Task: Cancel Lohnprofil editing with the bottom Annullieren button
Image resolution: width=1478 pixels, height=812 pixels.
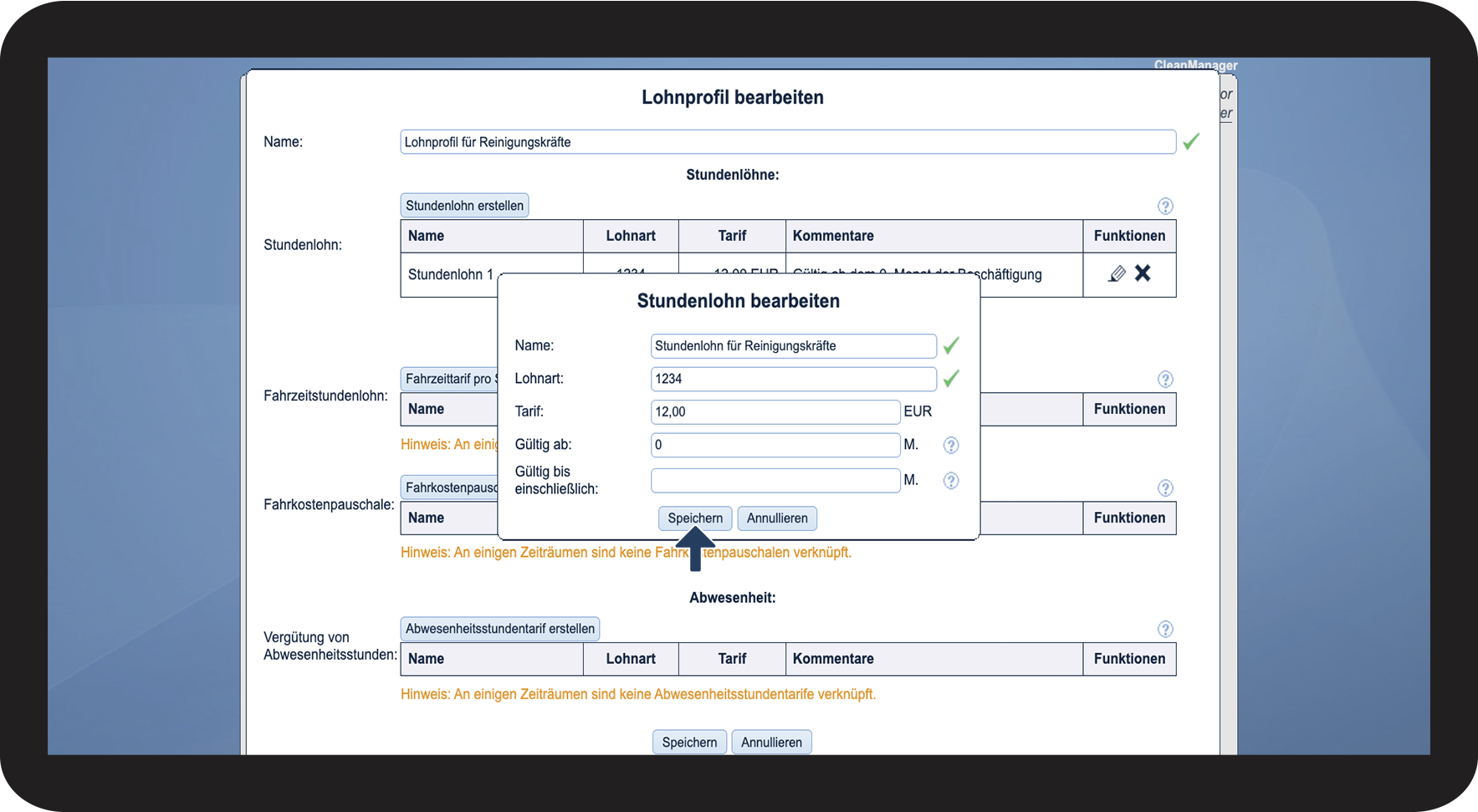Action: [771, 743]
